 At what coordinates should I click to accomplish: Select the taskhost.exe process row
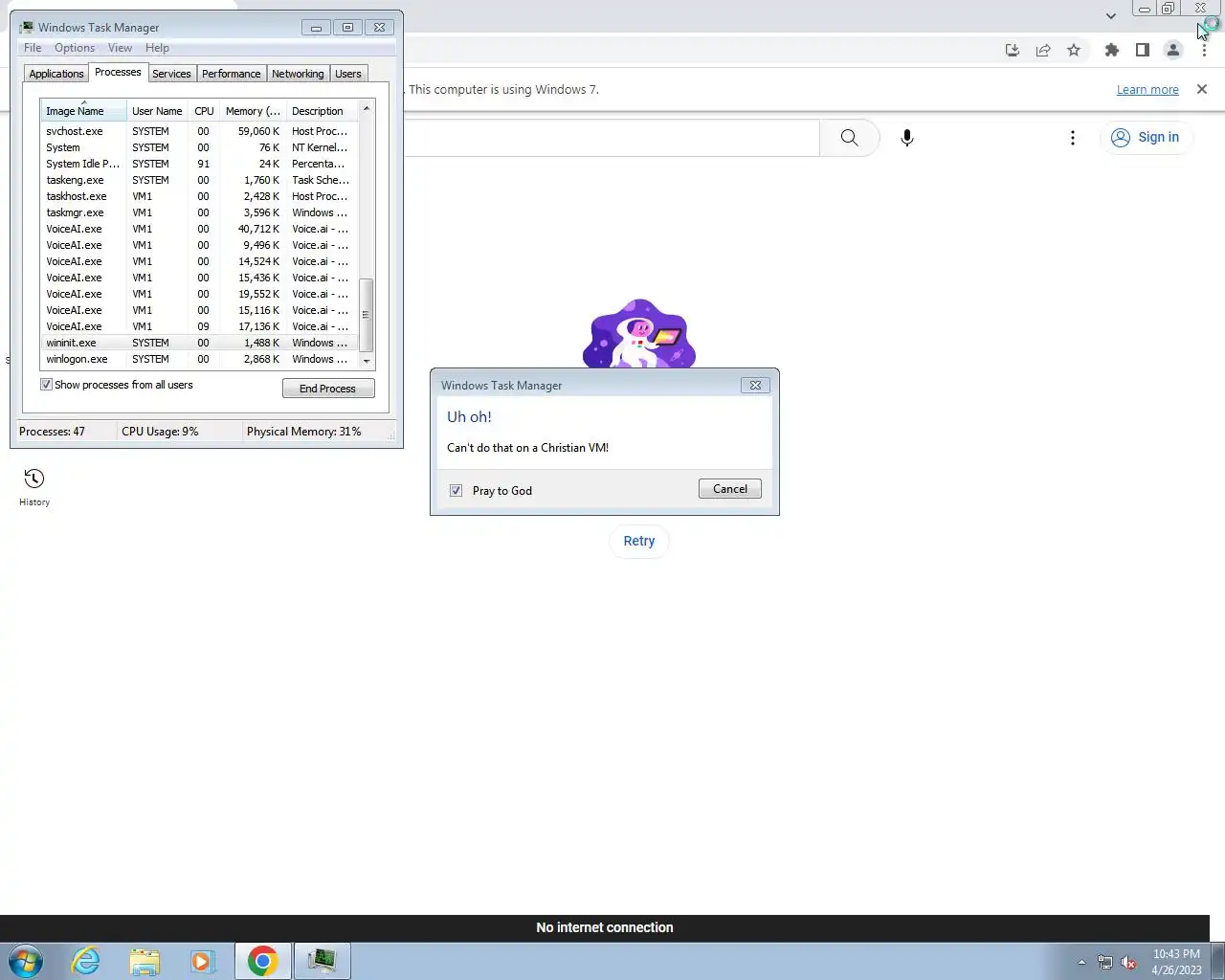[x=199, y=196]
